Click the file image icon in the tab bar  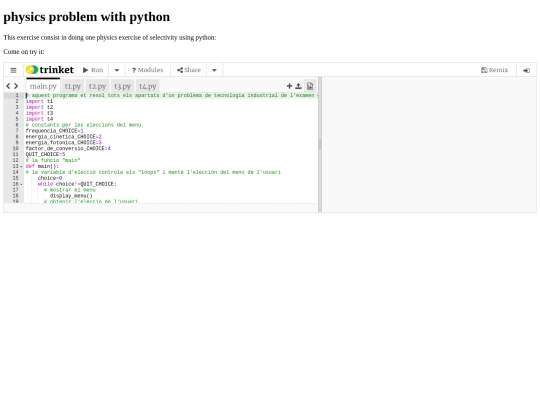coord(310,86)
